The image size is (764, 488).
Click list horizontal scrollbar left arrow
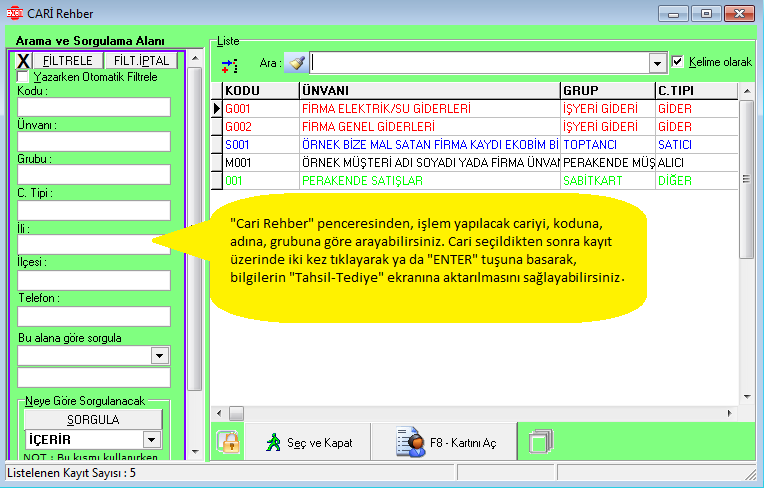click(219, 413)
